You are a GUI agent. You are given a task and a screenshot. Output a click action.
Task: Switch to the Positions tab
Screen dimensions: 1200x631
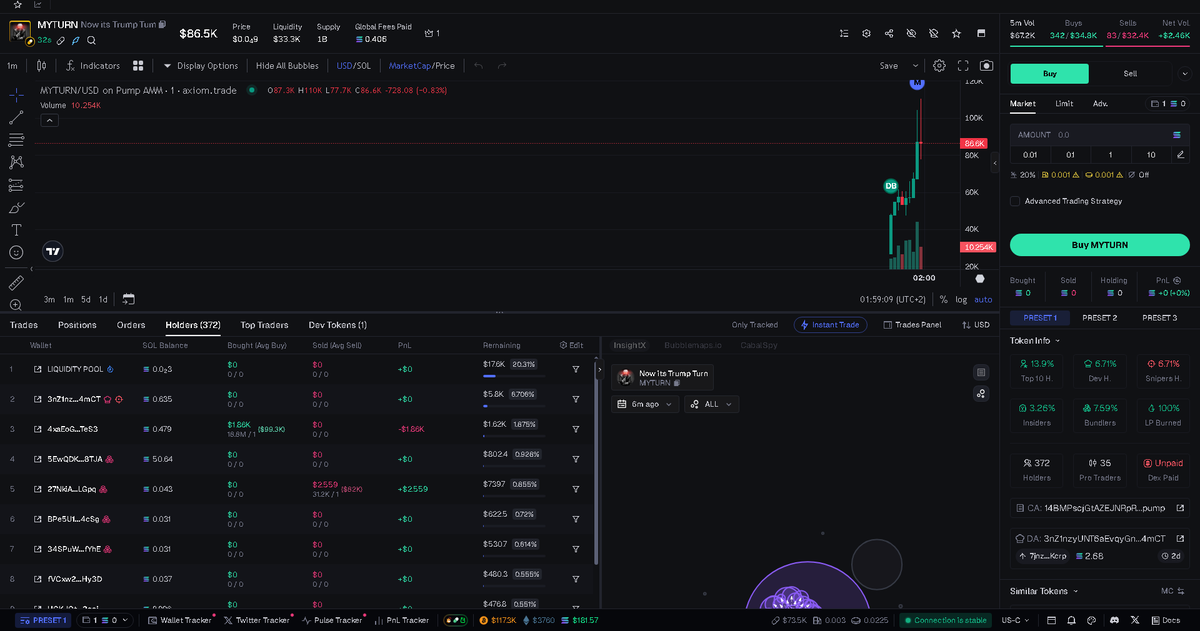point(77,325)
